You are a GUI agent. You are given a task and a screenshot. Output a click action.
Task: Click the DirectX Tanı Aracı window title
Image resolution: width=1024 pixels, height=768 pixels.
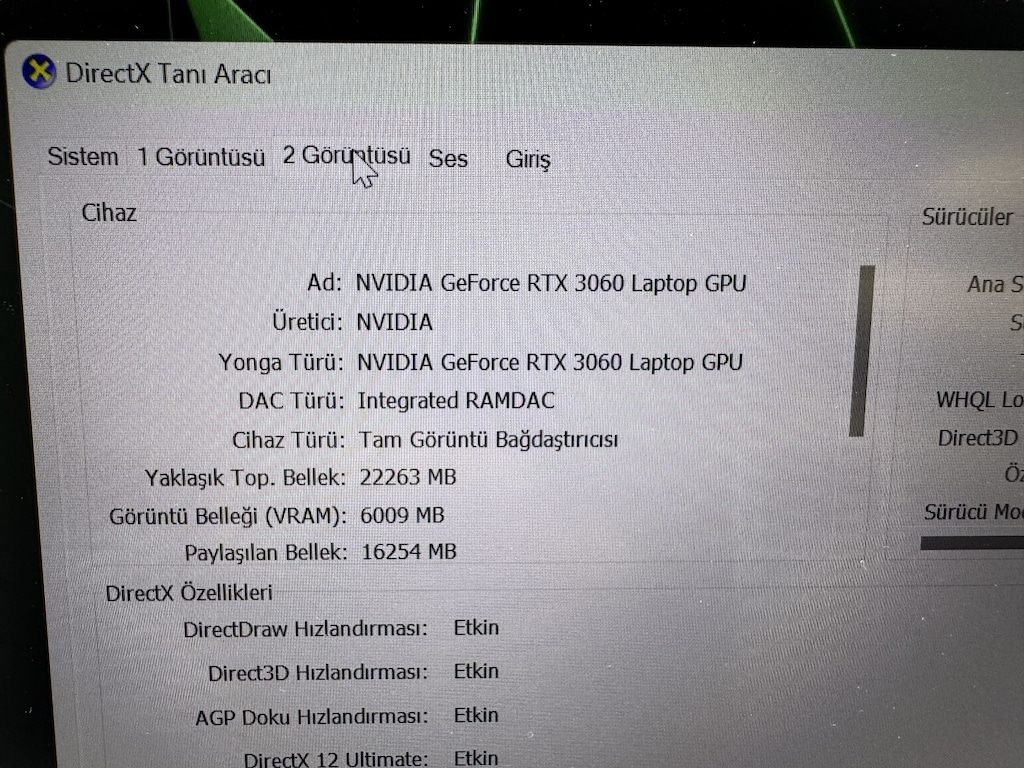[168, 73]
